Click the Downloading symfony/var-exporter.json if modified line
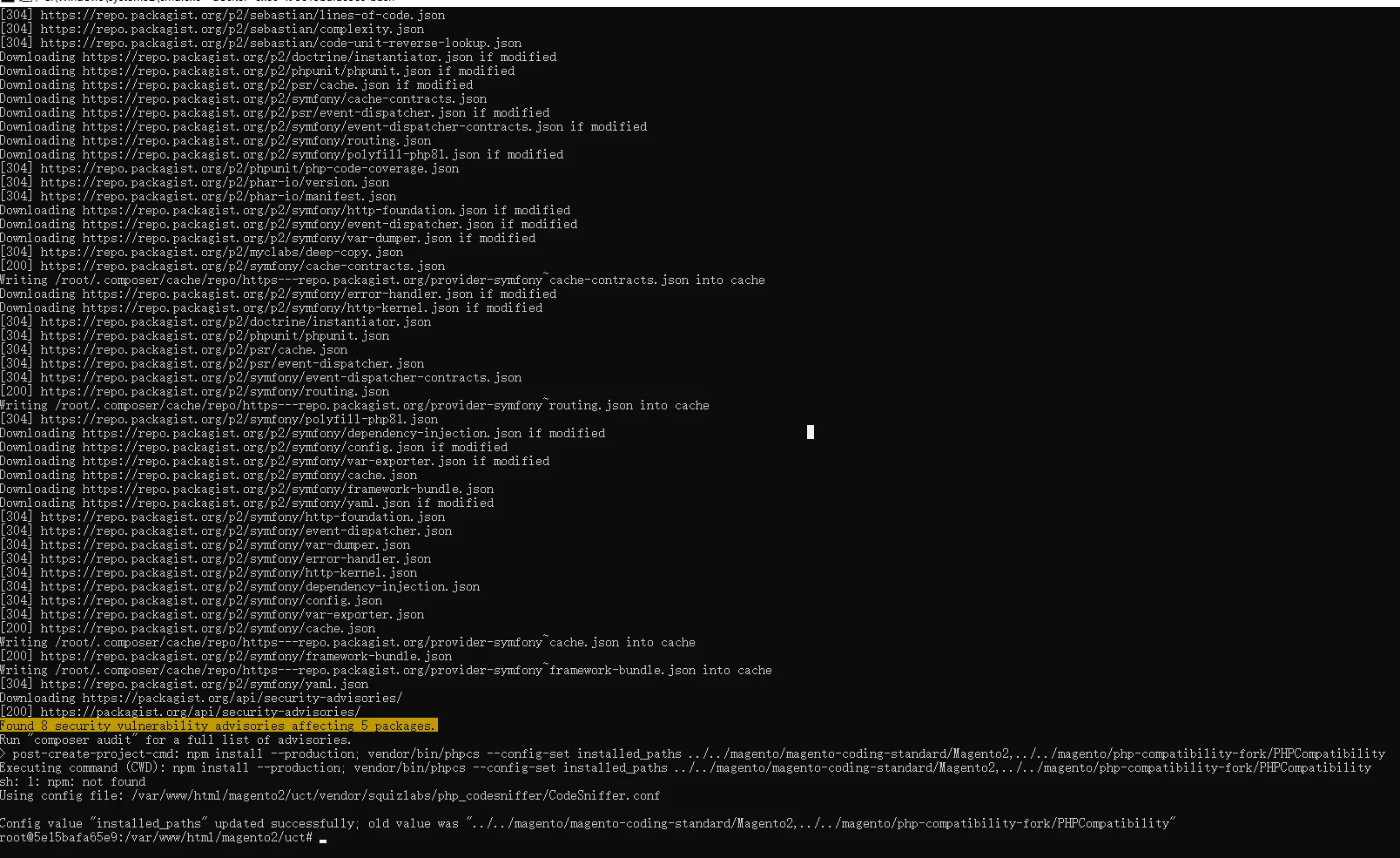Image resolution: width=1400 pixels, height=858 pixels. coord(275,461)
